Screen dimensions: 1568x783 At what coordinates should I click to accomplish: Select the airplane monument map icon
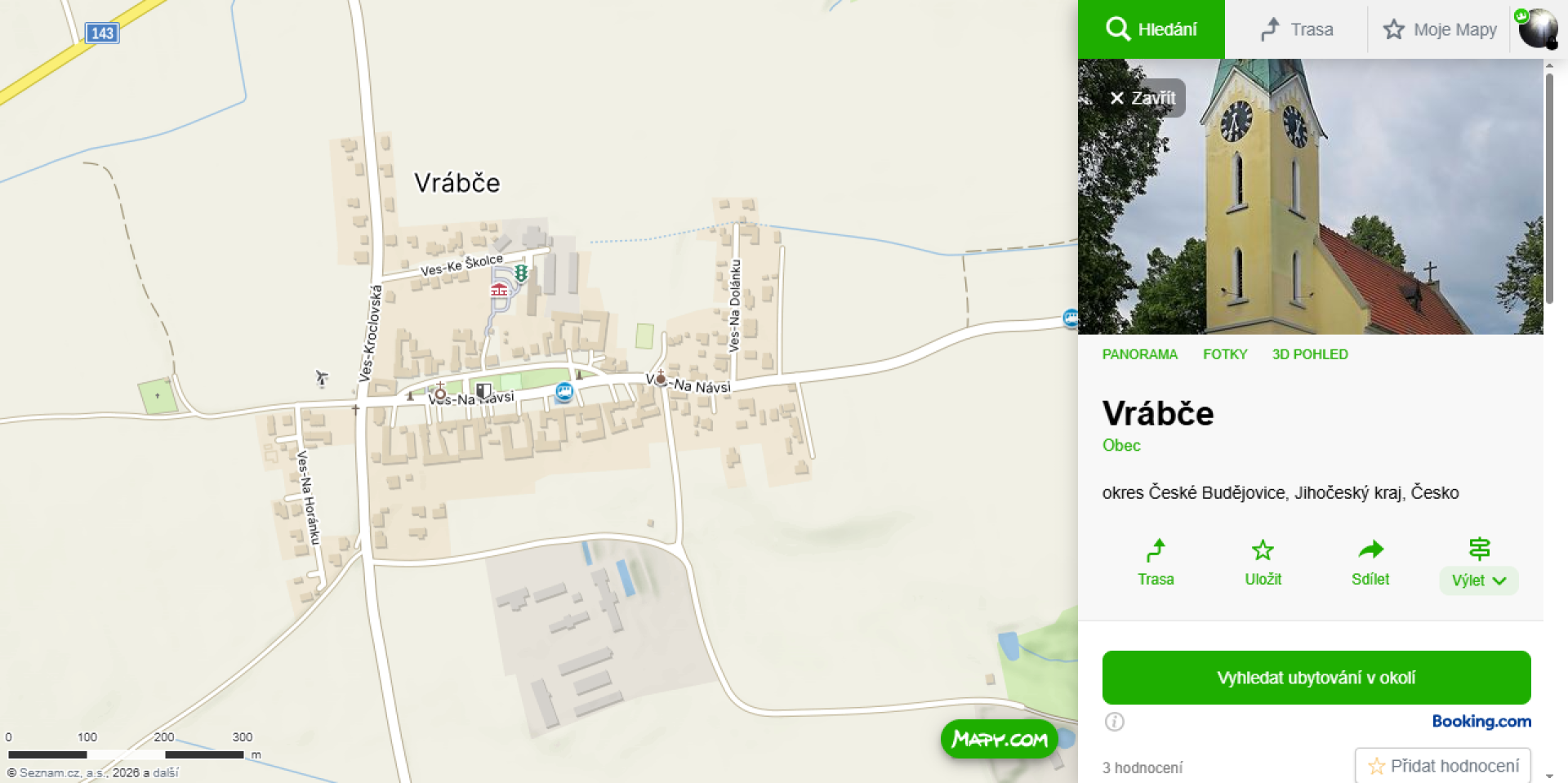[x=322, y=377]
